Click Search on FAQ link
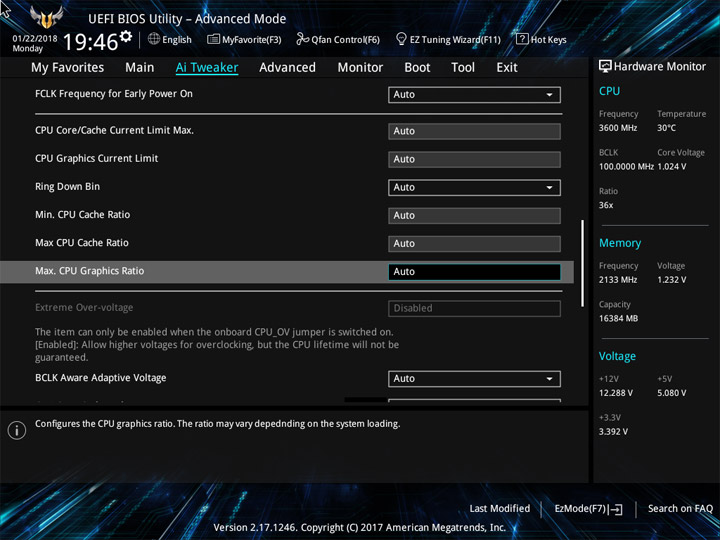The image size is (720, 540). tap(680, 508)
